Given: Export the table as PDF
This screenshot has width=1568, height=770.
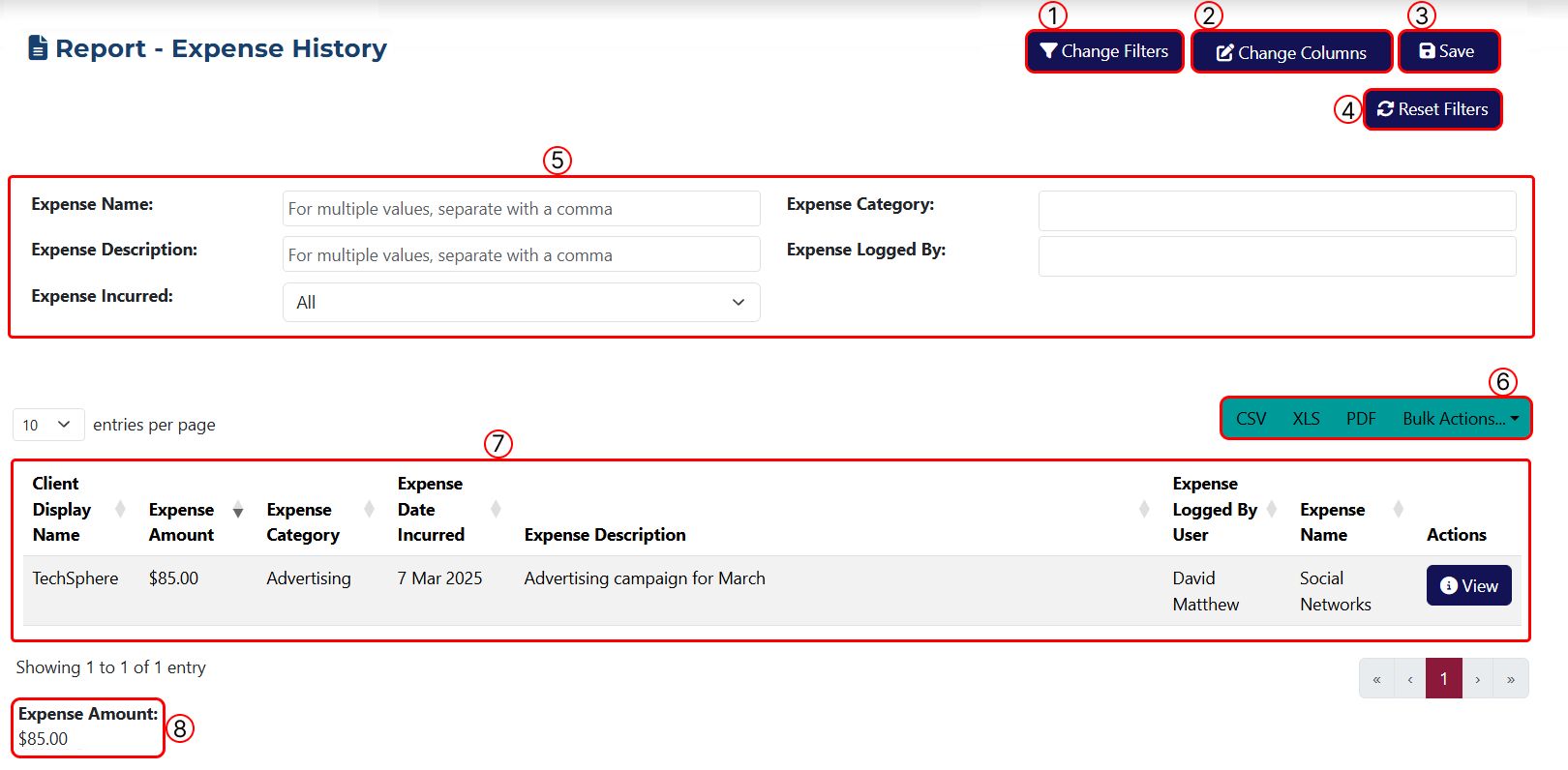Looking at the screenshot, I should [1361, 419].
